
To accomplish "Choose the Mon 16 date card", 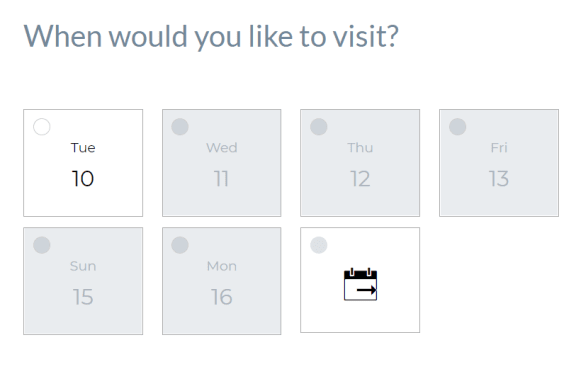I will pos(222,281).
